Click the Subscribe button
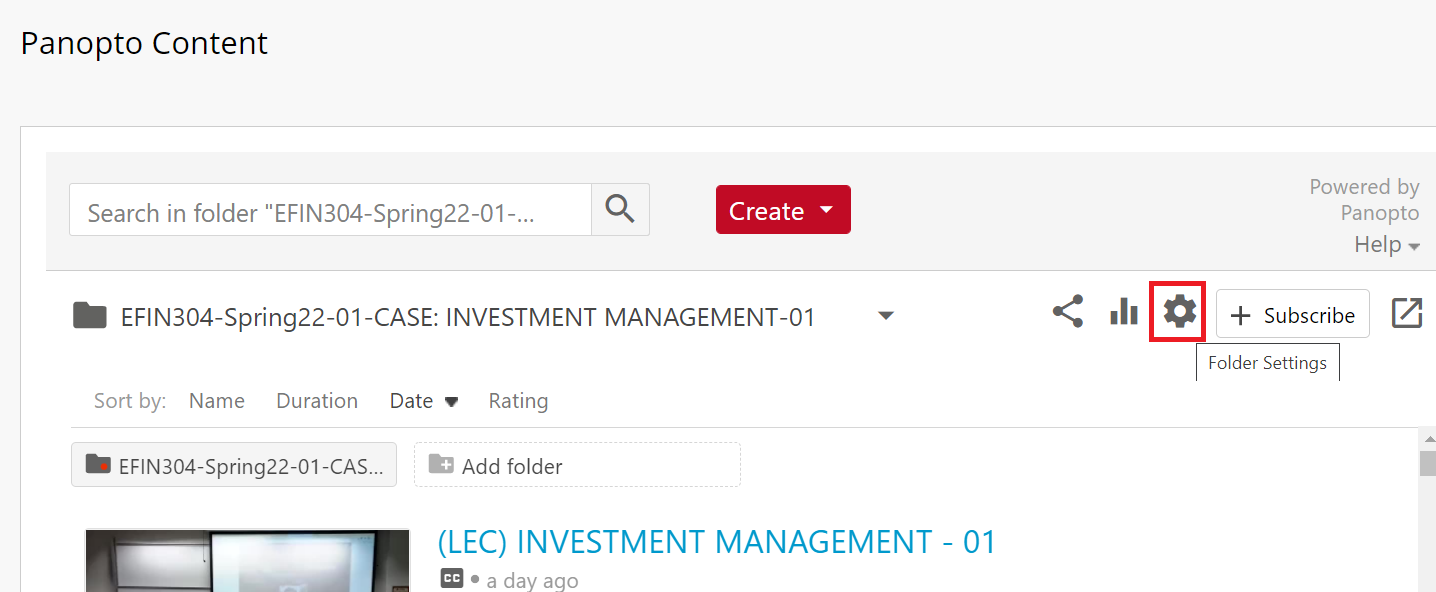Viewport: 1436px width, 592px height. click(1292, 315)
